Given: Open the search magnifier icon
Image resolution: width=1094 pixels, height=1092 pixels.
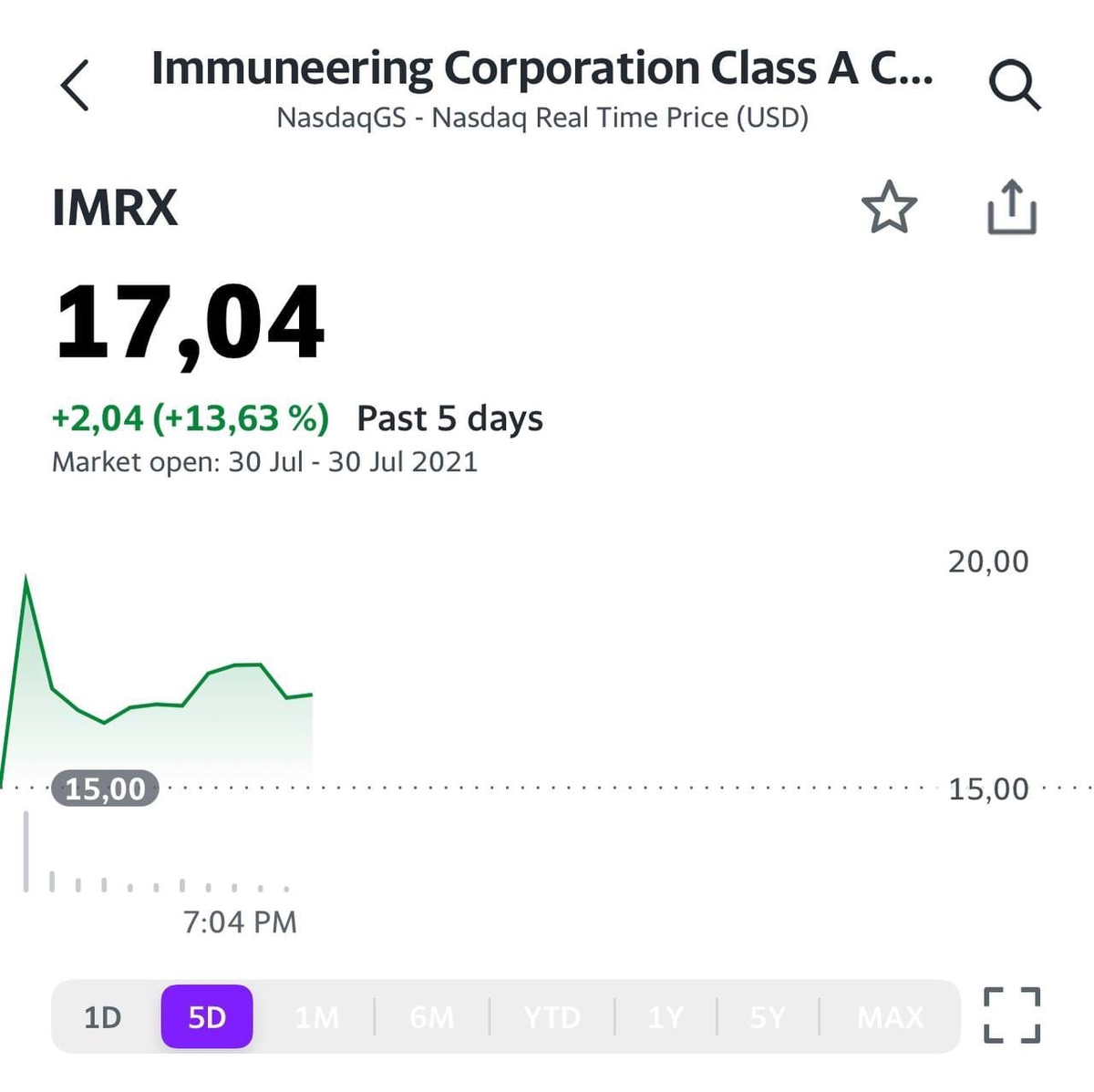Looking at the screenshot, I should point(1014,86).
